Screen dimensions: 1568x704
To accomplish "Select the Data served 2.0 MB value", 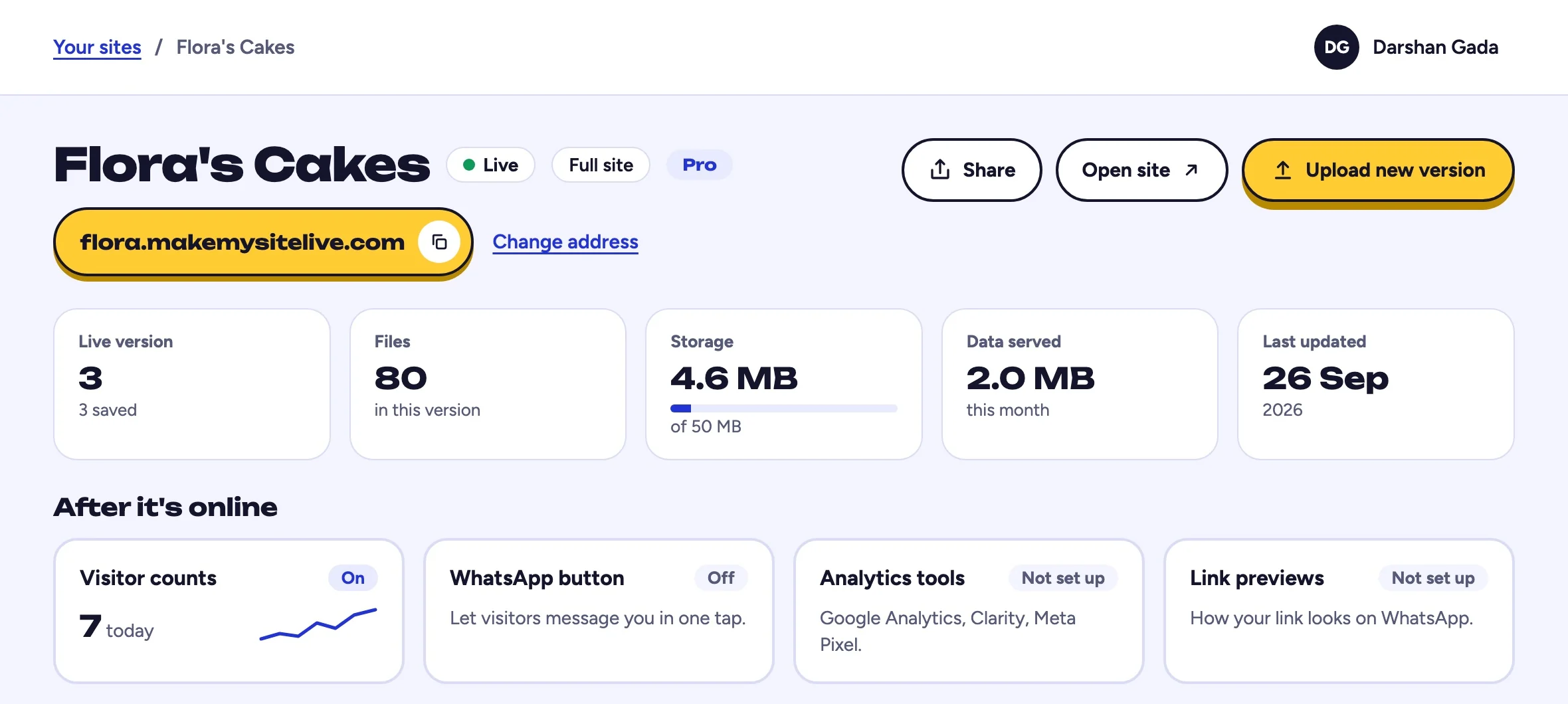I will [1030, 379].
